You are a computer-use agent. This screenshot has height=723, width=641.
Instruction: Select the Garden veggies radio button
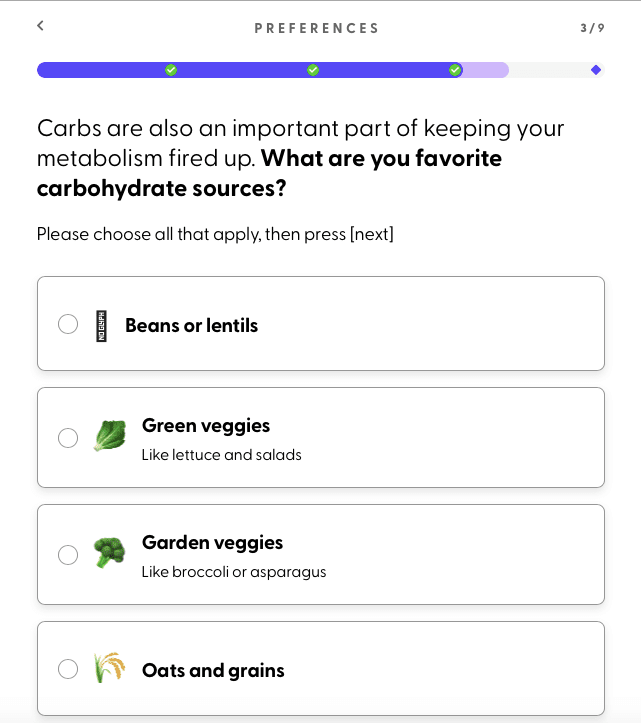pyautogui.click(x=68, y=554)
